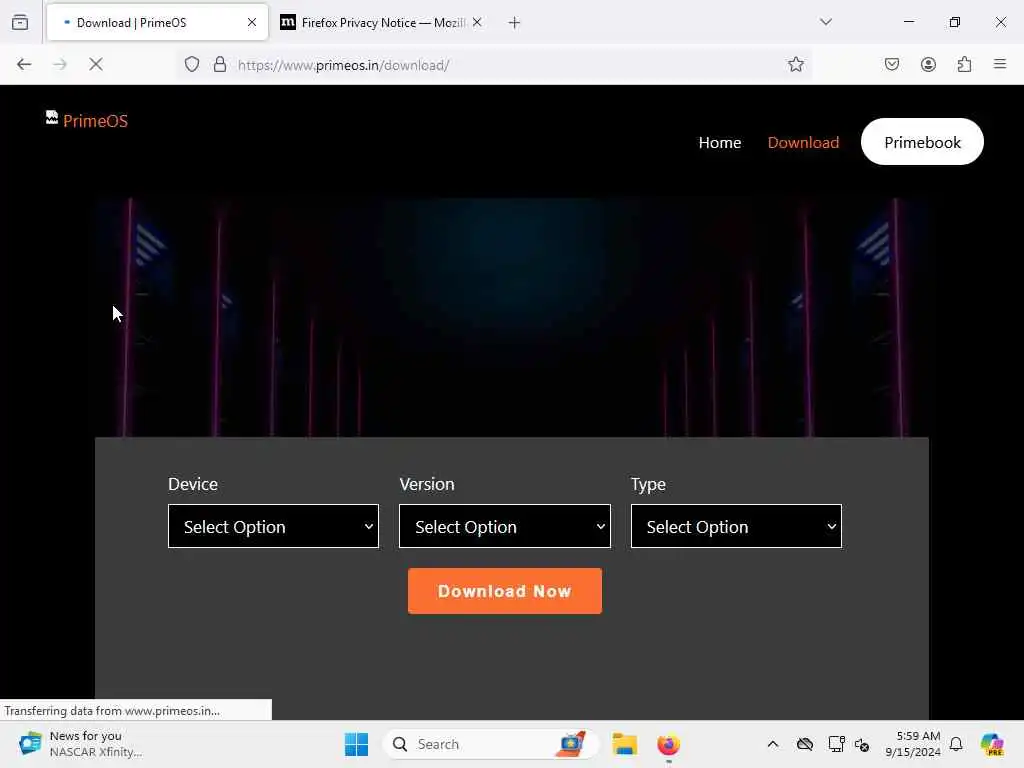Click the muted volume tray icon
Screen dimensions: 1024x768
click(x=862, y=744)
